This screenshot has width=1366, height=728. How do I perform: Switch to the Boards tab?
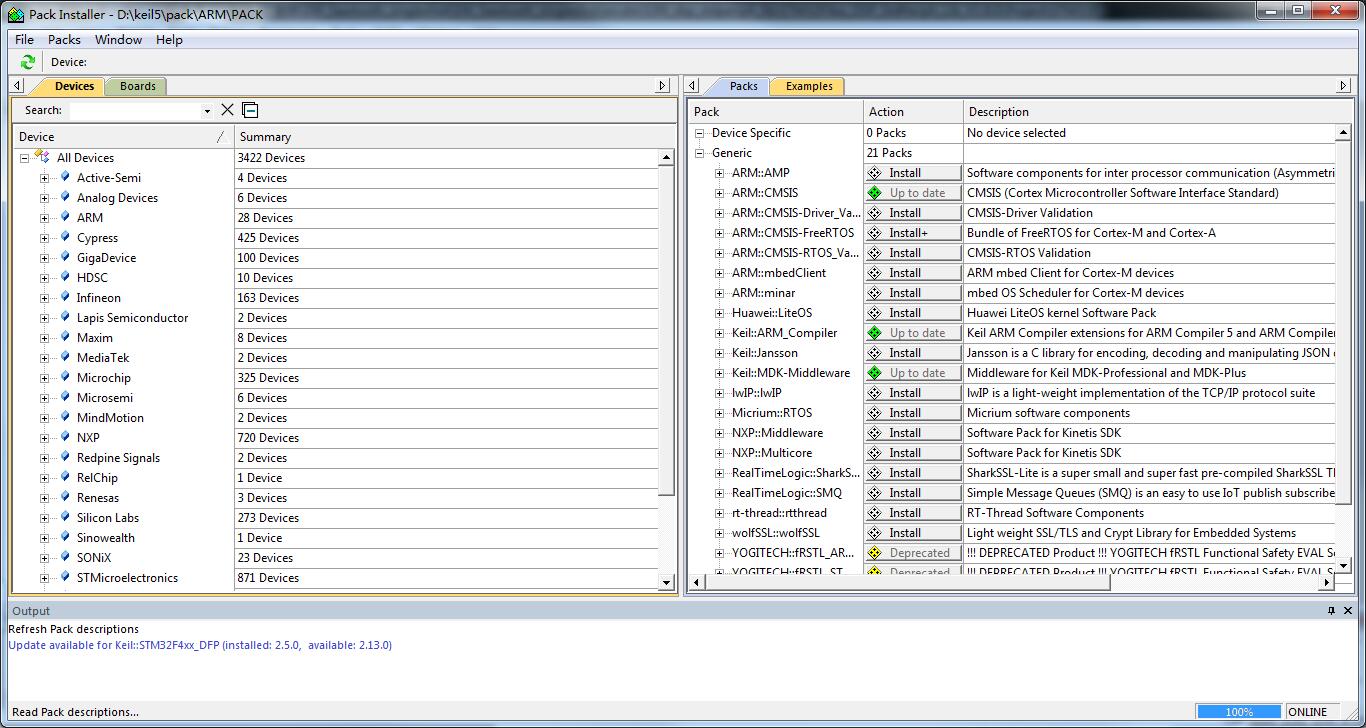[x=137, y=86]
